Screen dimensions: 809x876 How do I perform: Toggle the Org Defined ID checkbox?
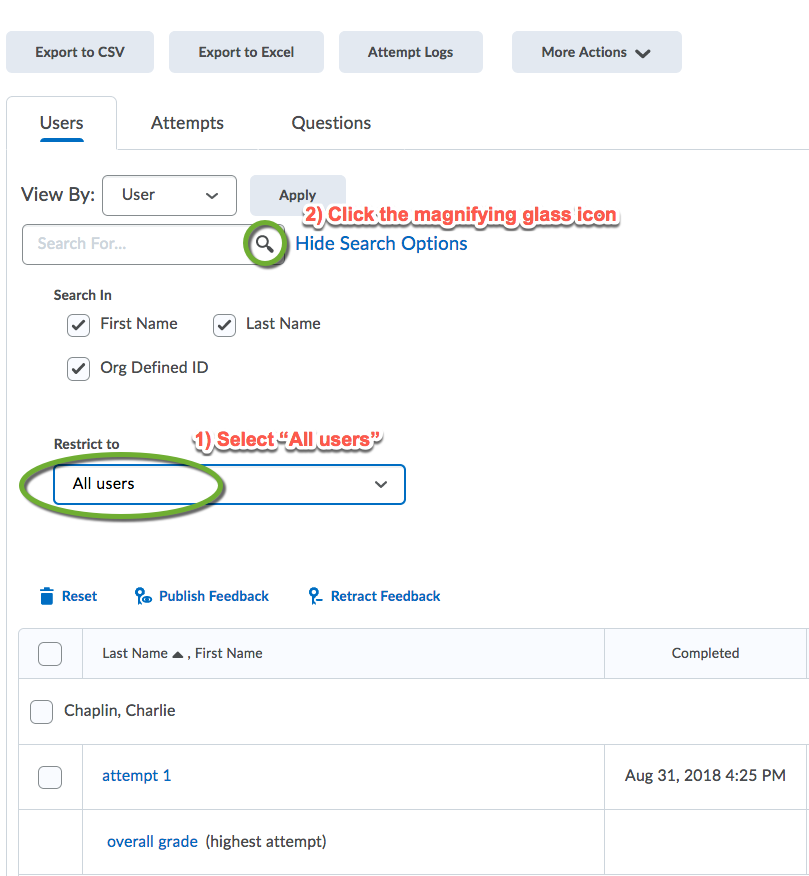(79, 369)
